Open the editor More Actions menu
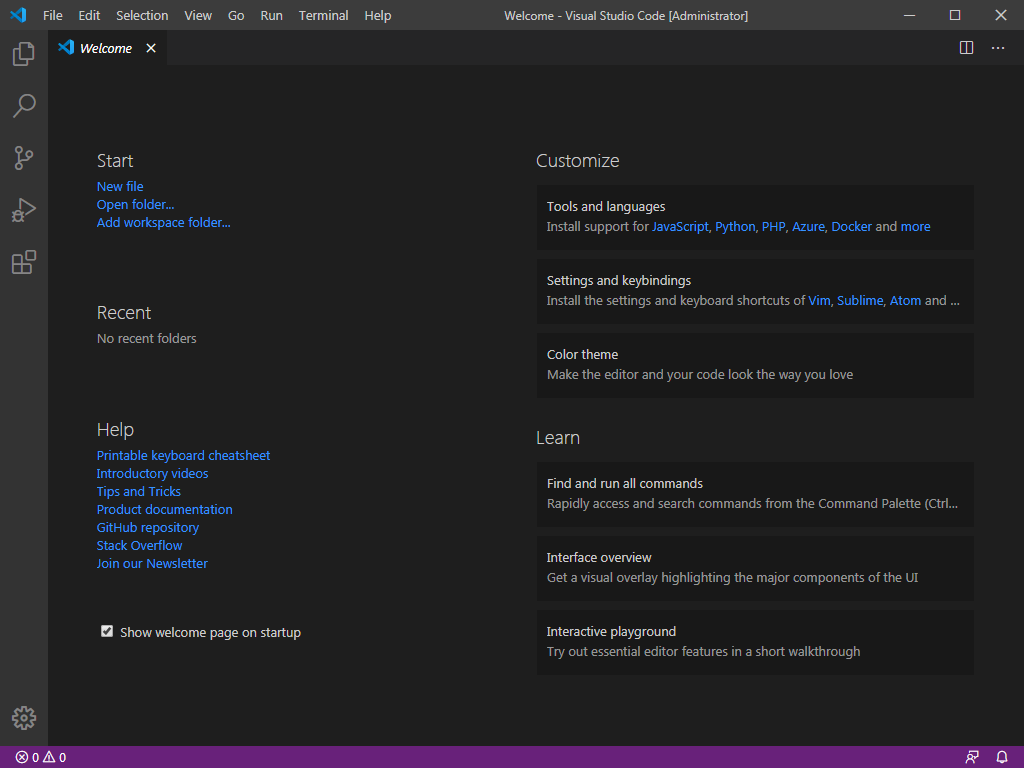This screenshot has width=1024, height=768. click(x=997, y=47)
